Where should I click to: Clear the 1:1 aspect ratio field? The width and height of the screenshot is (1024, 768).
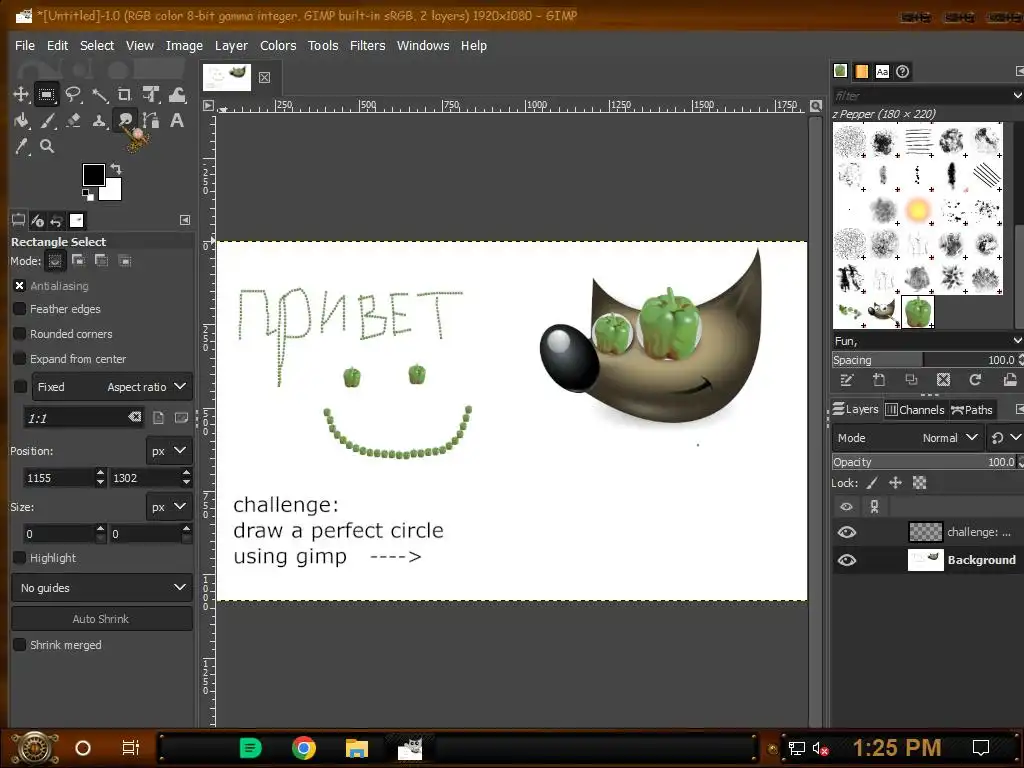[135, 417]
